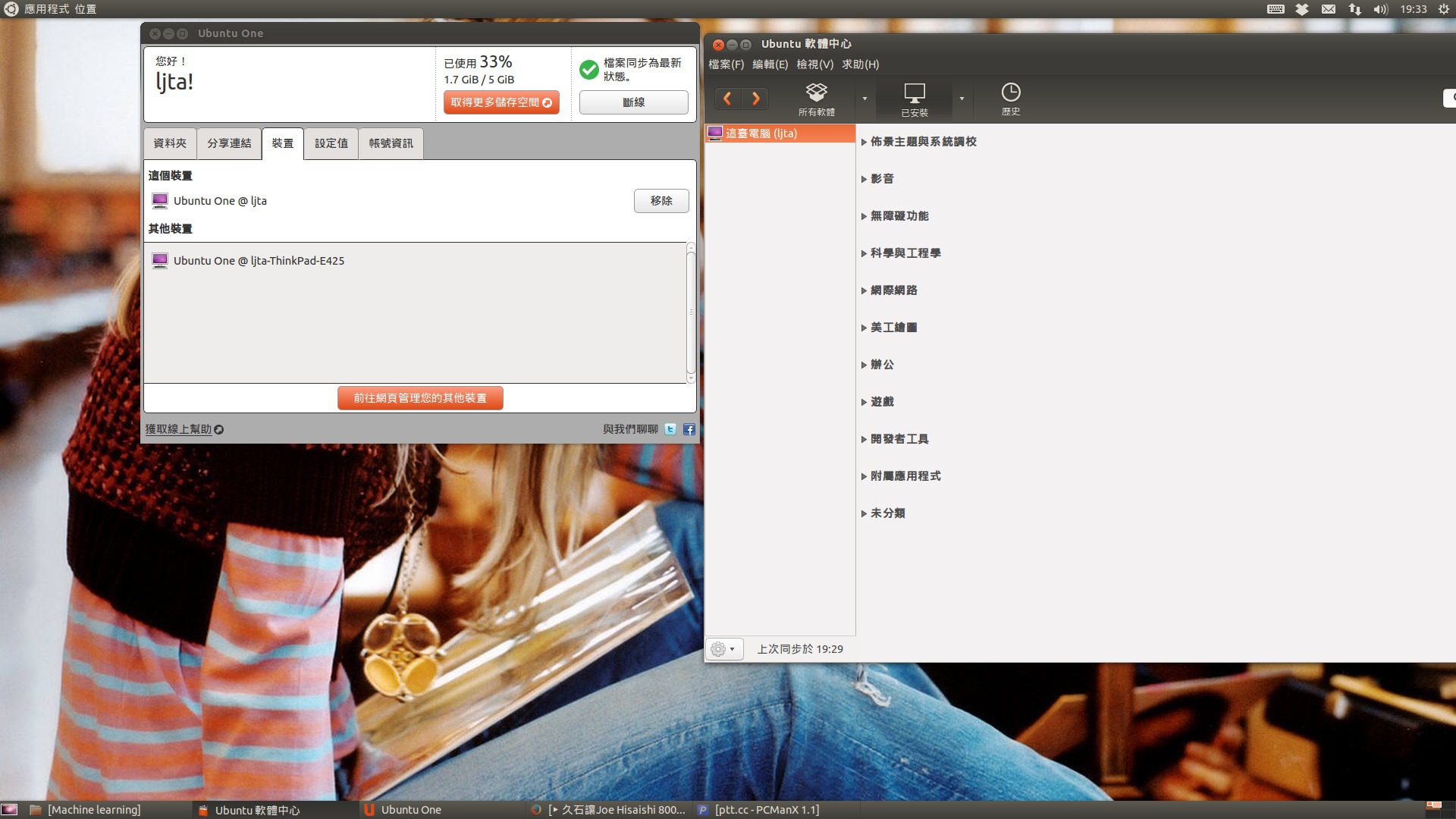Click show desktop icon in bottom panel

coord(9,810)
